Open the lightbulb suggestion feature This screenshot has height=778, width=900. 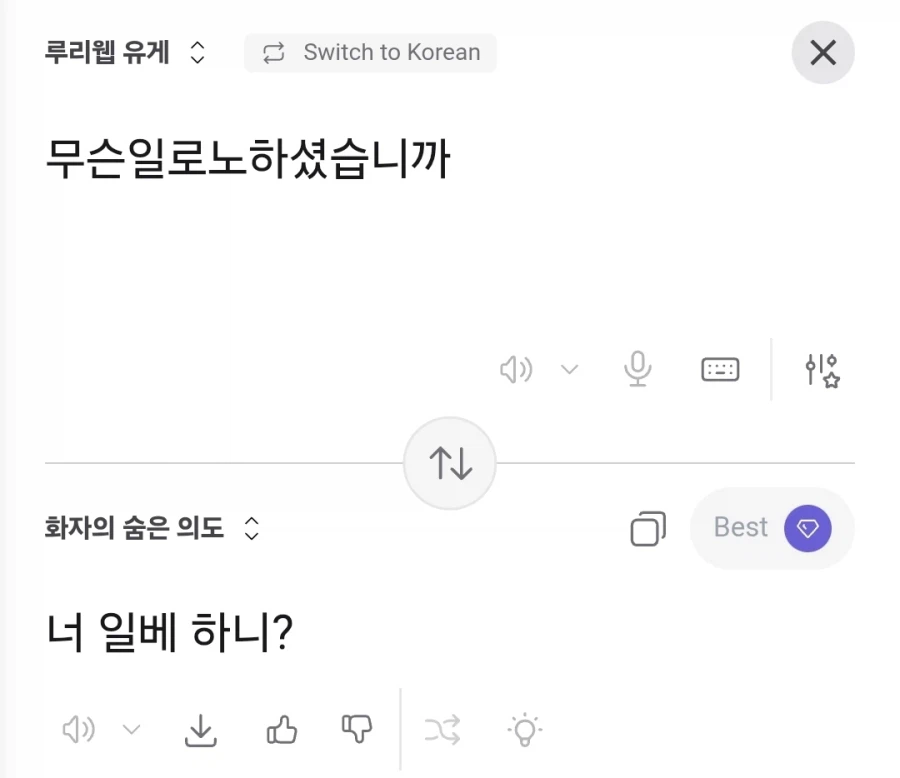(x=525, y=729)
